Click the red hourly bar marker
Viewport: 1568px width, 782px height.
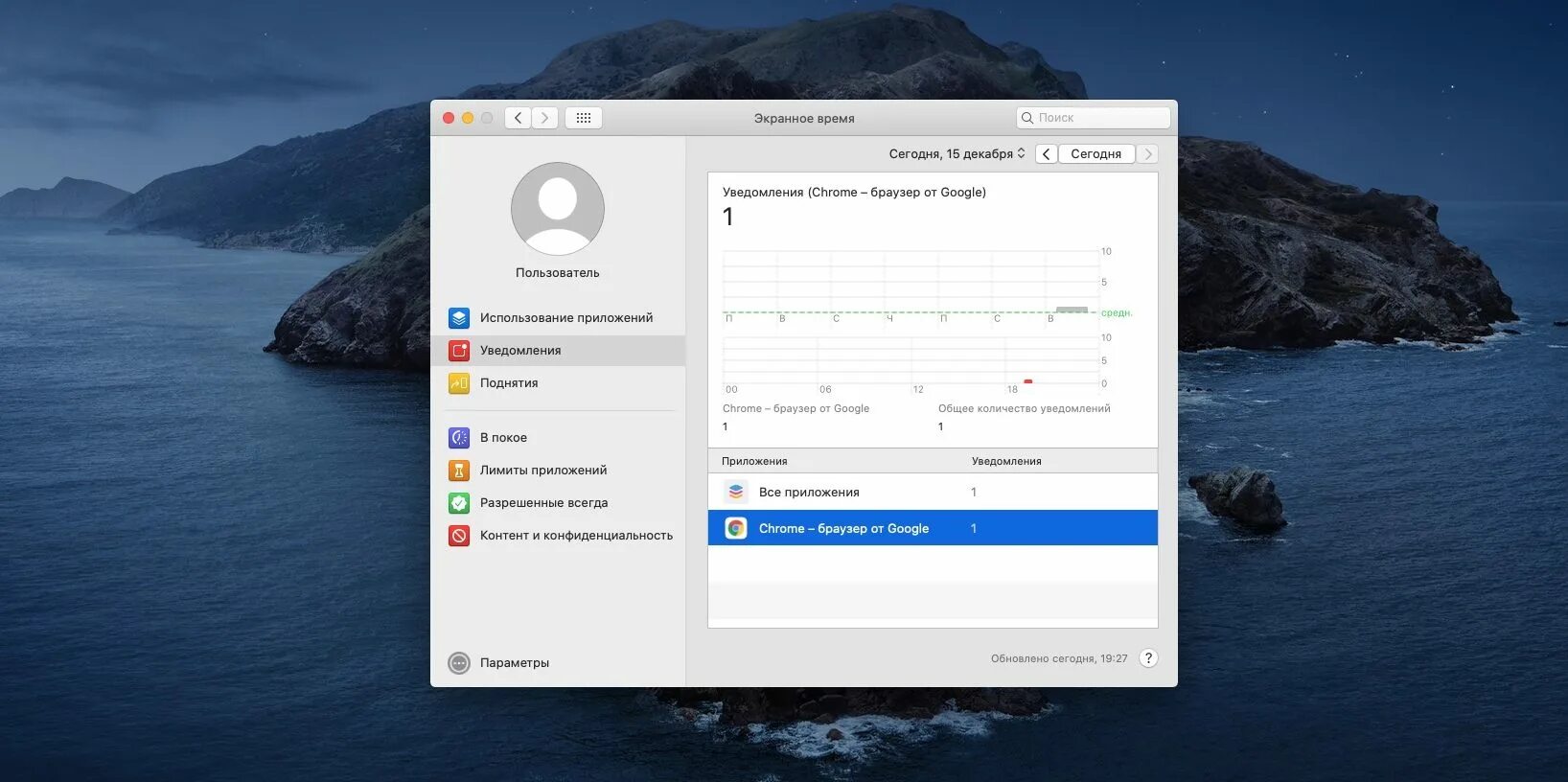click(1027, 381)
